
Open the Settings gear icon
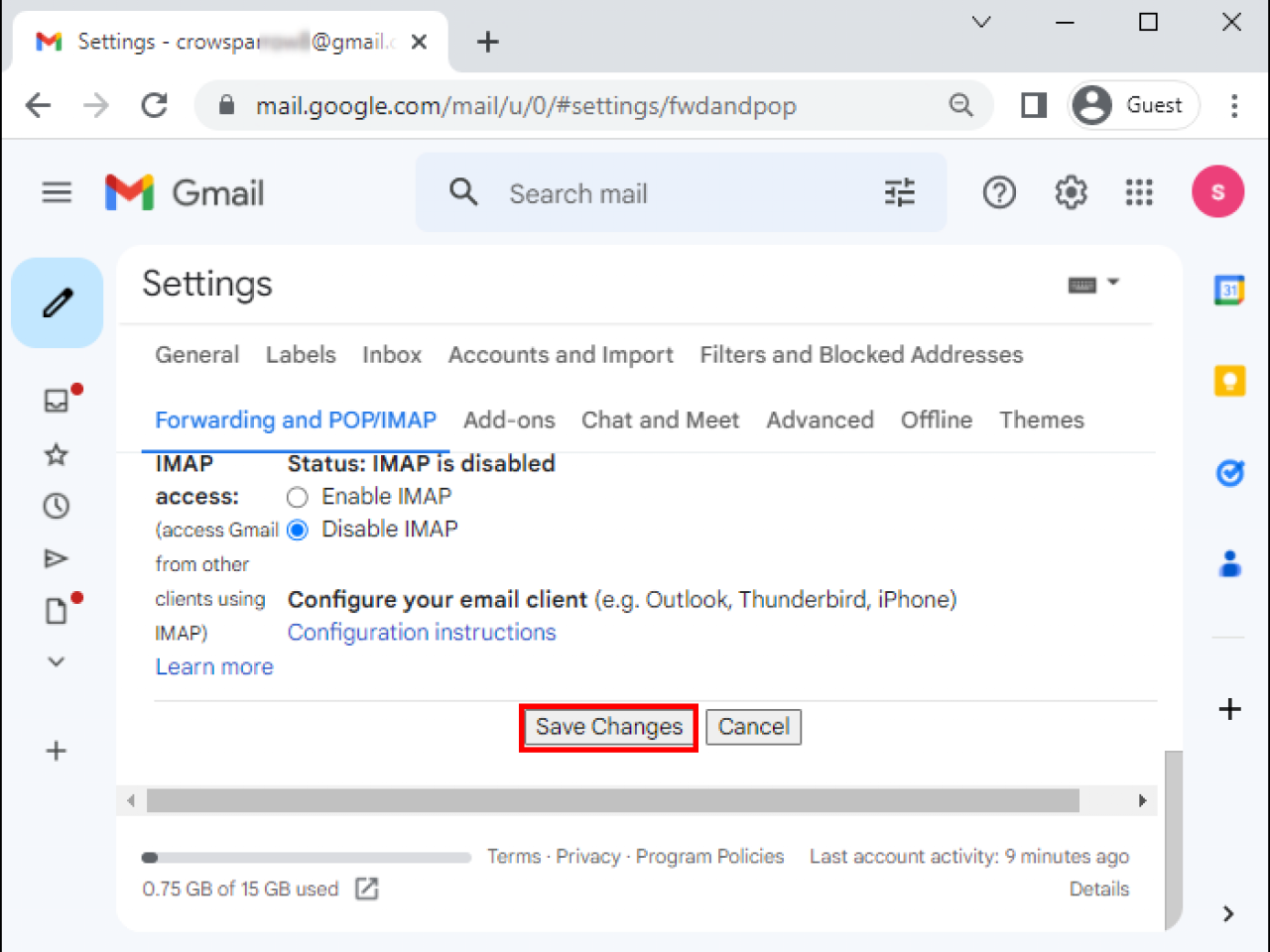pos(1071,192)
